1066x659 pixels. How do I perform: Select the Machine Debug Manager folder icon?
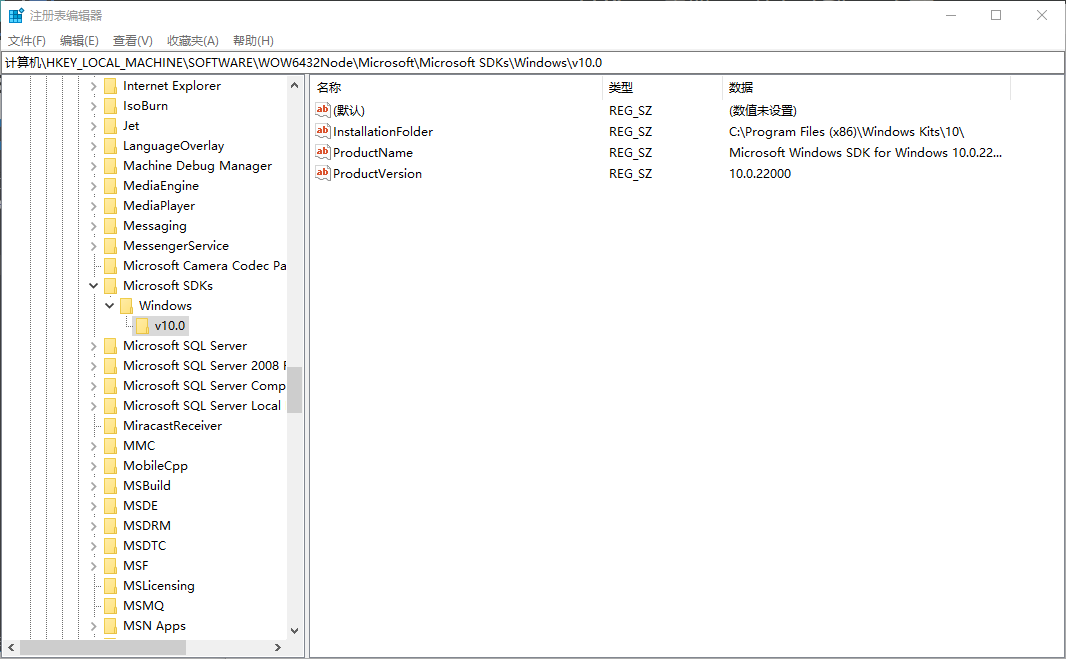pos(110,166)
